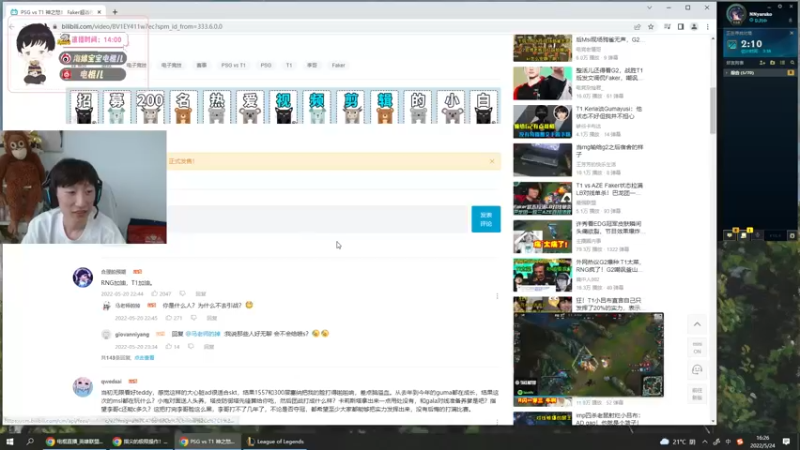Open giovanniyang's user profile name

click(132, 334)
